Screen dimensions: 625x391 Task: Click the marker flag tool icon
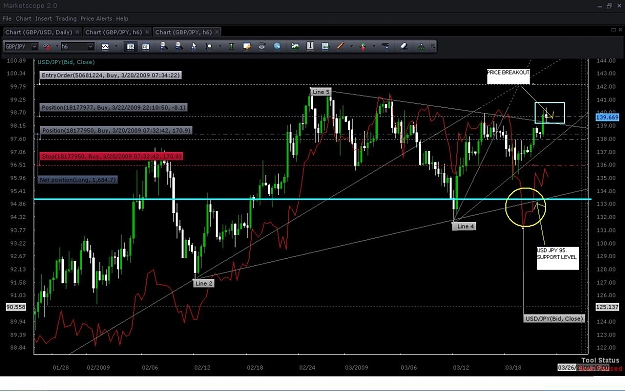point(208,46)
